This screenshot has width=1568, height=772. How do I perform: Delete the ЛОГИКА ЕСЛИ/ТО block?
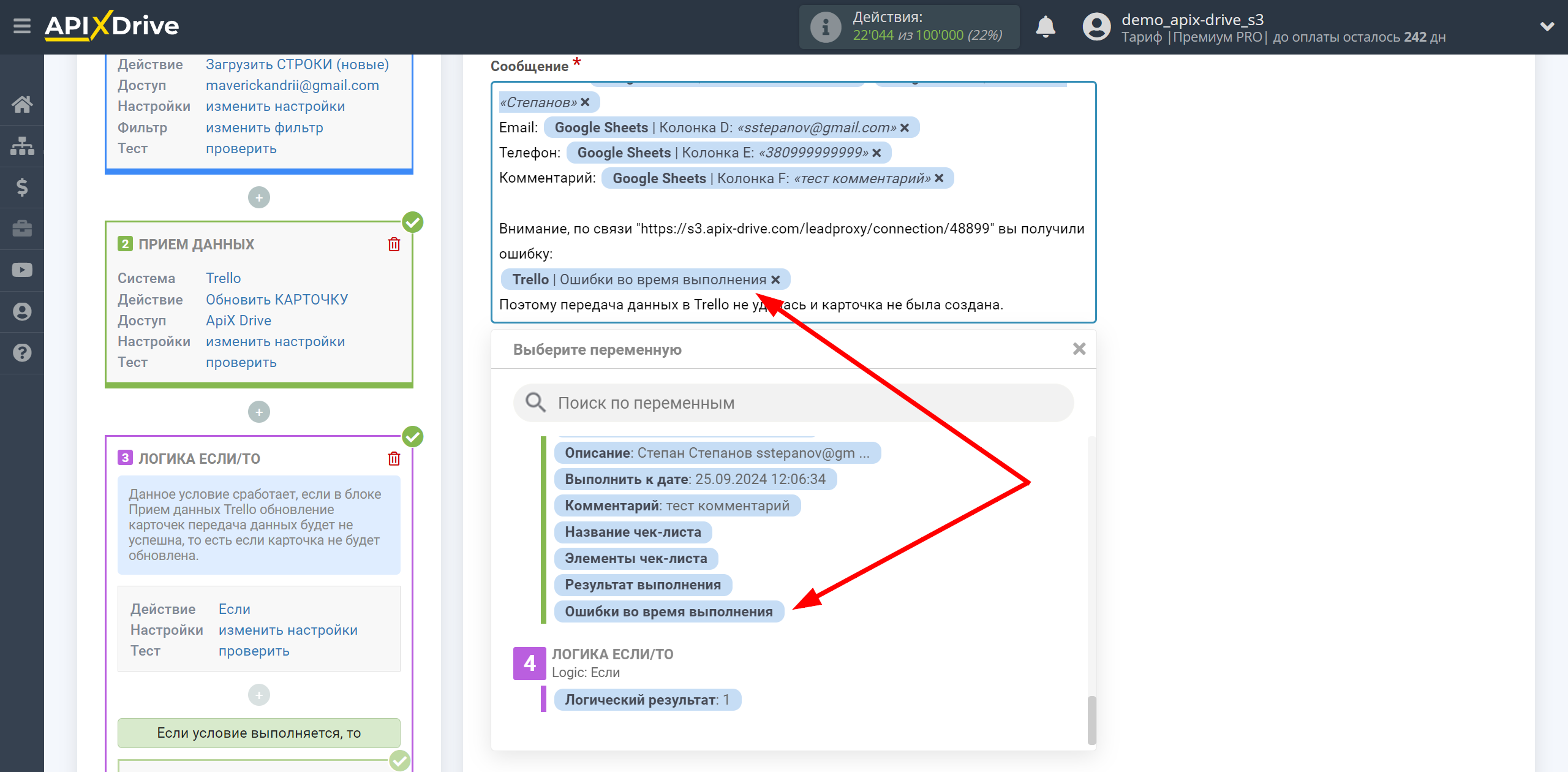coord(394,459)
